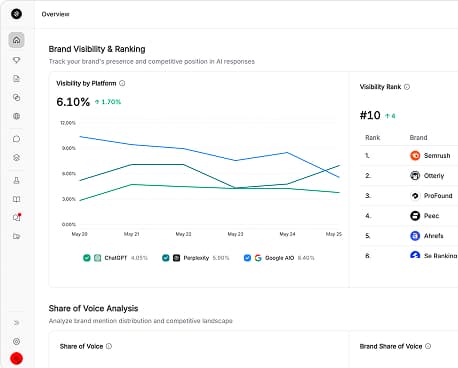Click the 'ChatGPT' legend label
Viewport: 458px width, 368px height.
tap(116, 258)
